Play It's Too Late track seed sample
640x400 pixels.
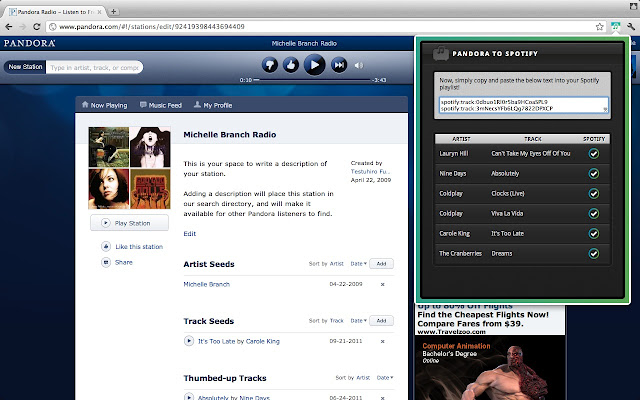[189, 341]
